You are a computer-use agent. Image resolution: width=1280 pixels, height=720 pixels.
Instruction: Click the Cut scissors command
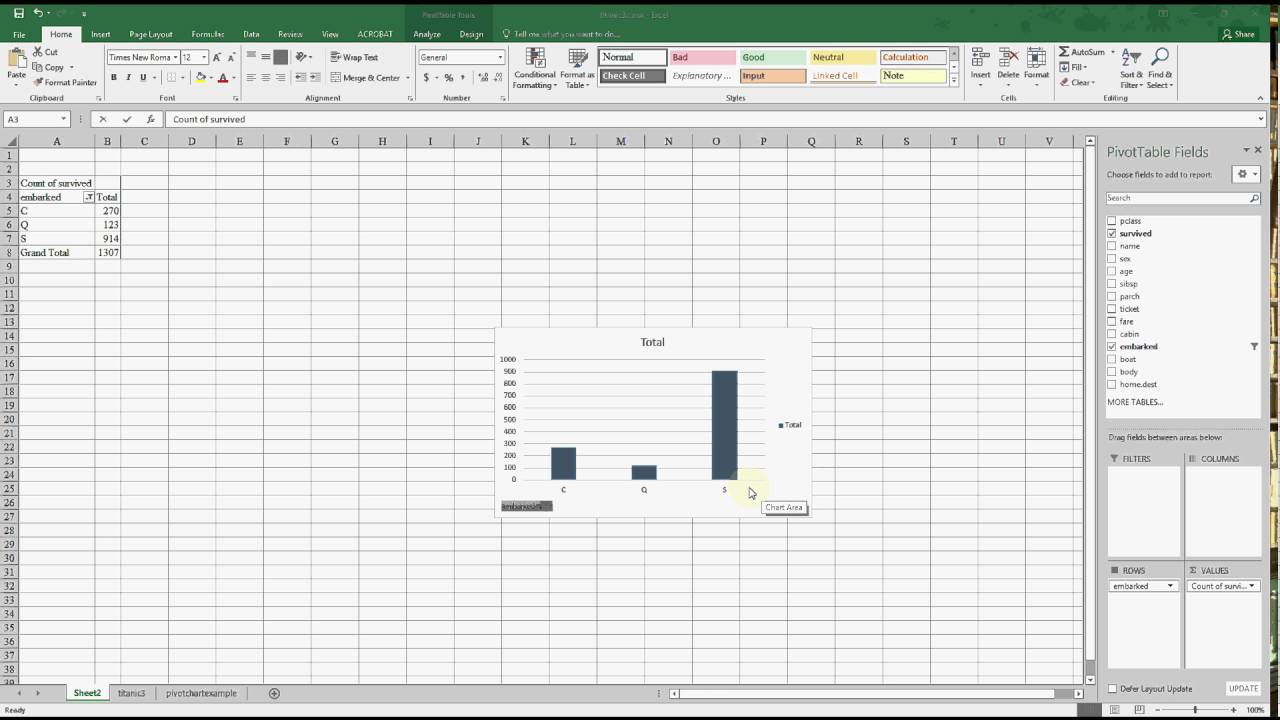45,52
